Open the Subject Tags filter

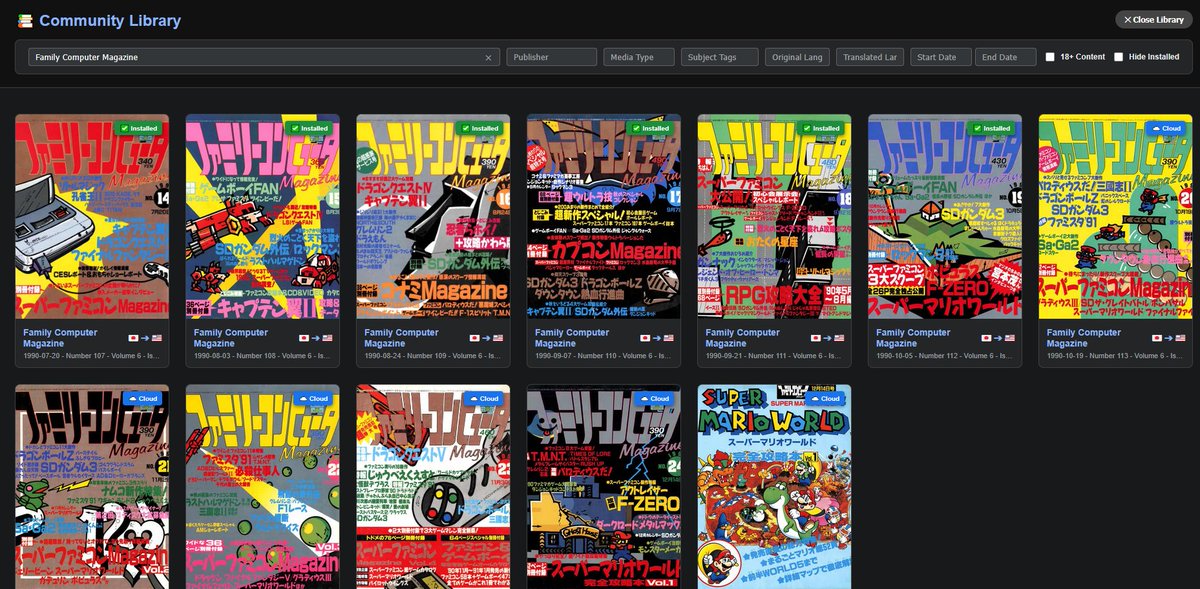[720, 57]
